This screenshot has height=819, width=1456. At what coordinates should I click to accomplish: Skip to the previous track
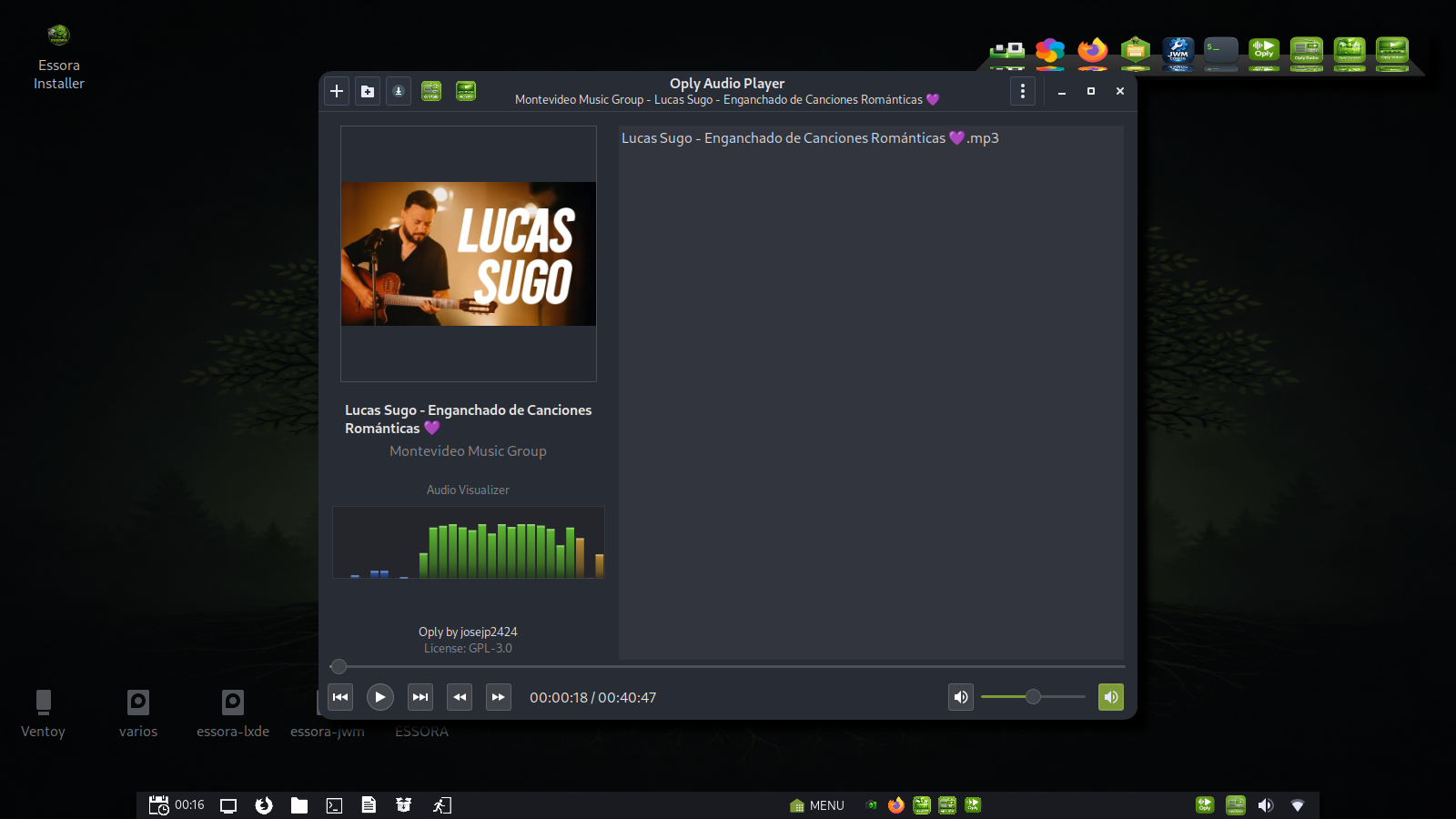click(x=340, y=697)
